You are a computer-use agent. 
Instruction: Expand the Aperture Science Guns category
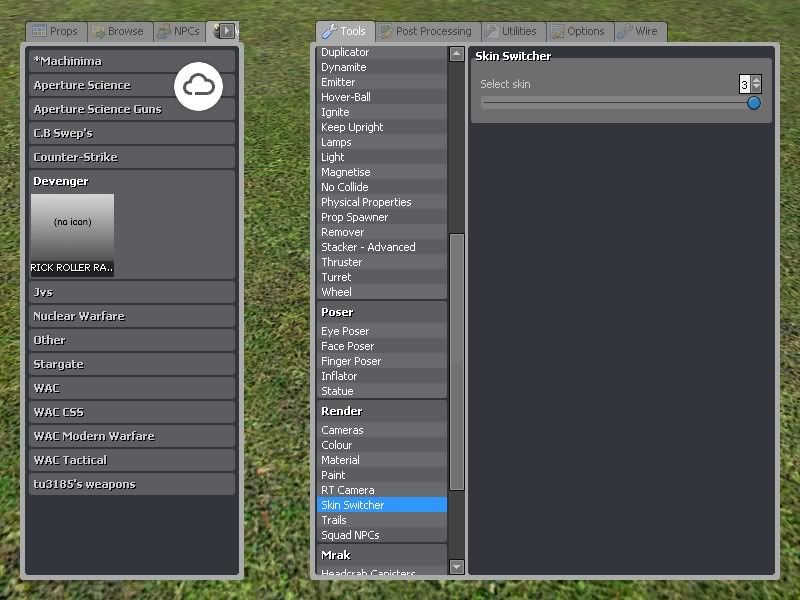[132, 109]
